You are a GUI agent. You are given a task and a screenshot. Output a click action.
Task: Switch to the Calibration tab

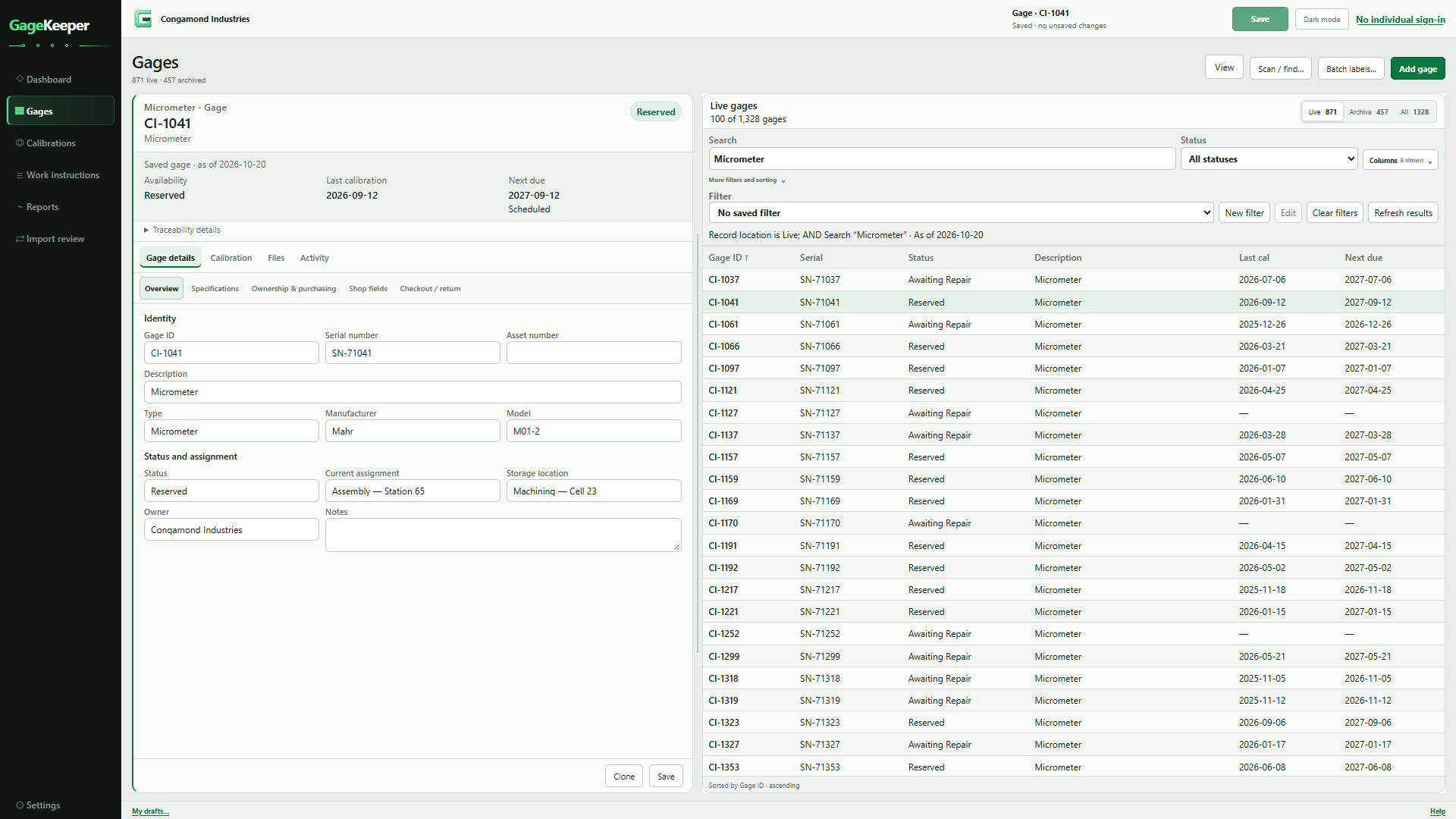(231, 258)
